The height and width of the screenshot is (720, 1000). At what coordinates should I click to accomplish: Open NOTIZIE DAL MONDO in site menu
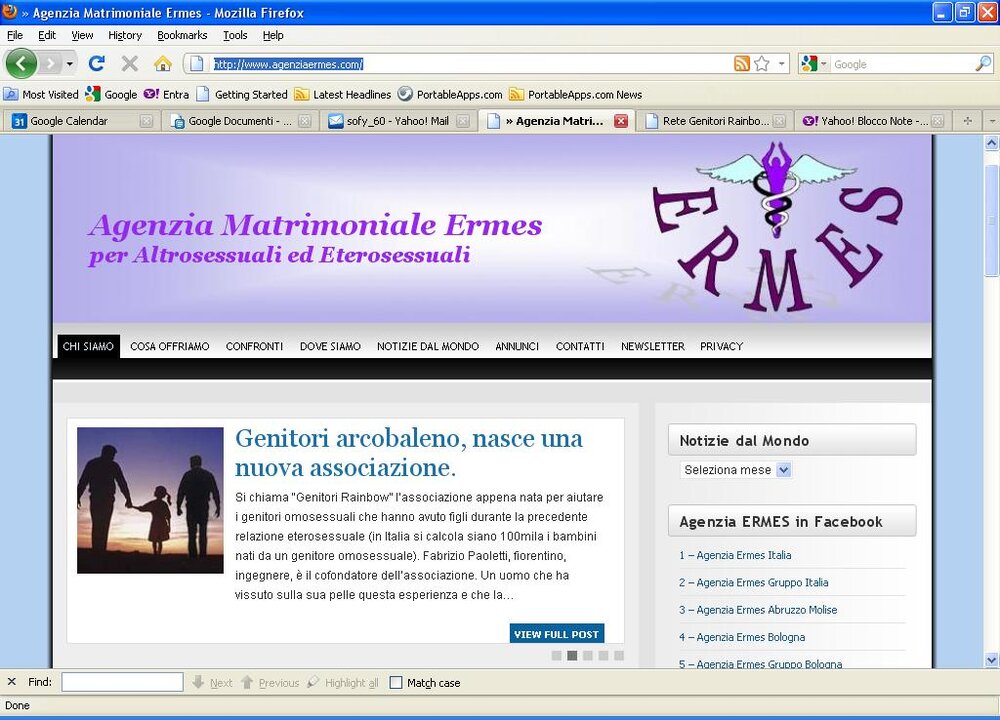click(x=428, y=346)
